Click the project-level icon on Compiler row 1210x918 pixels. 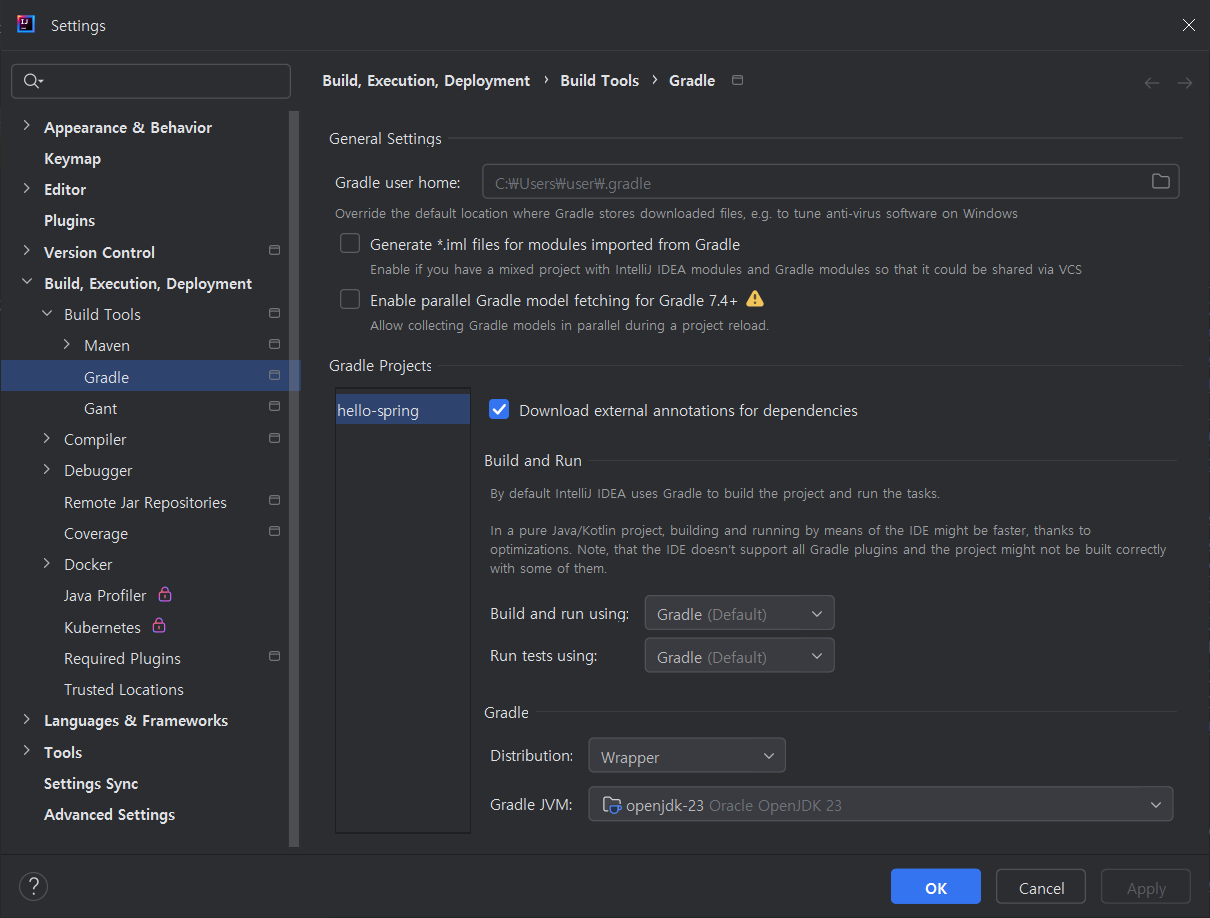pos(274,438)
